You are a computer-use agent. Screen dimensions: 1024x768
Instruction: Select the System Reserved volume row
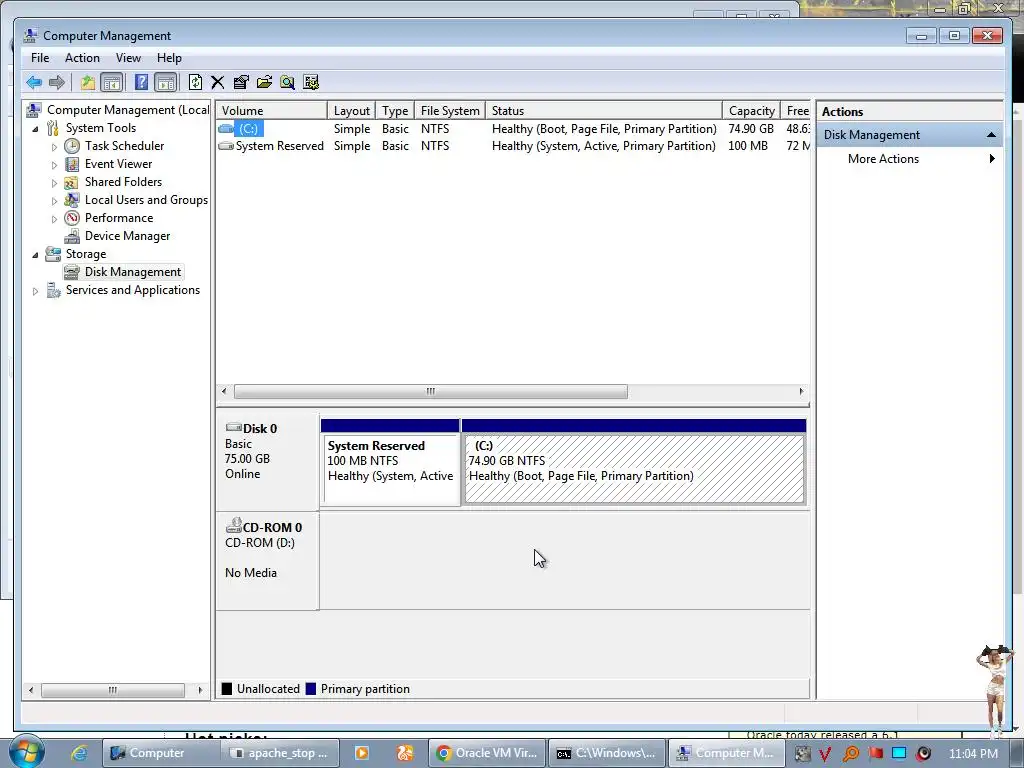(x=513, y=146)
